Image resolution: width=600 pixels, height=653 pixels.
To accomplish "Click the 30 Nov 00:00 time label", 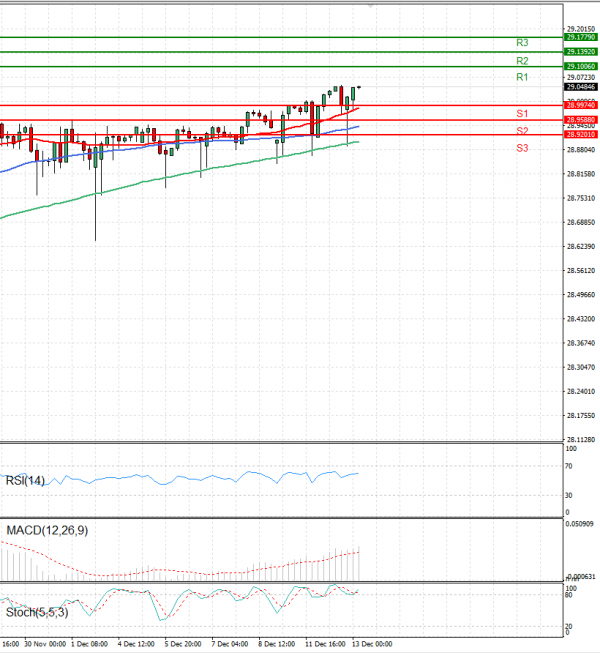I will [45, 644].
